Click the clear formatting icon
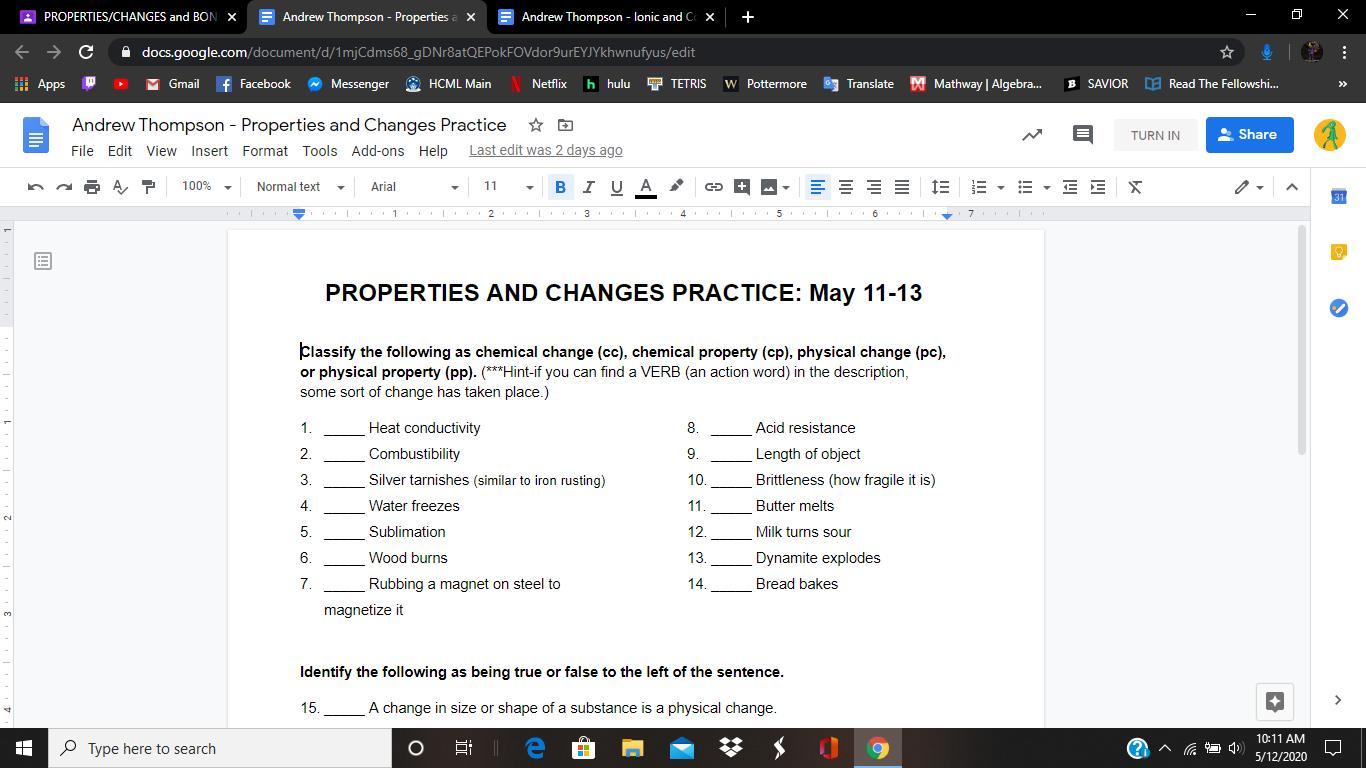This screenshot has width=1366, height=768. [x=1135, y=187]
